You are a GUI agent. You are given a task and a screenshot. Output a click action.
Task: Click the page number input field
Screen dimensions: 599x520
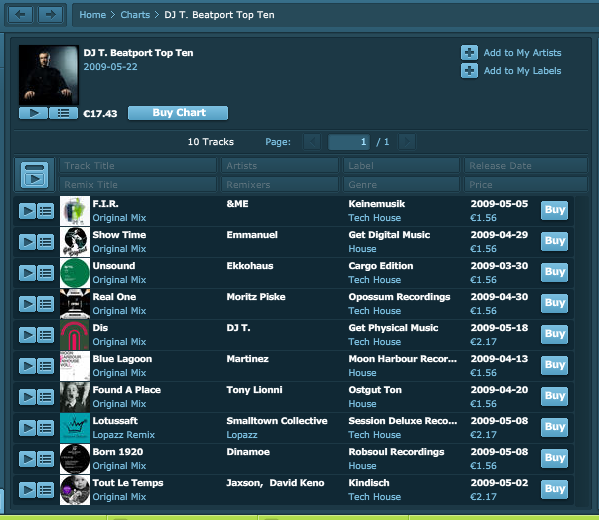coord(349,142)
